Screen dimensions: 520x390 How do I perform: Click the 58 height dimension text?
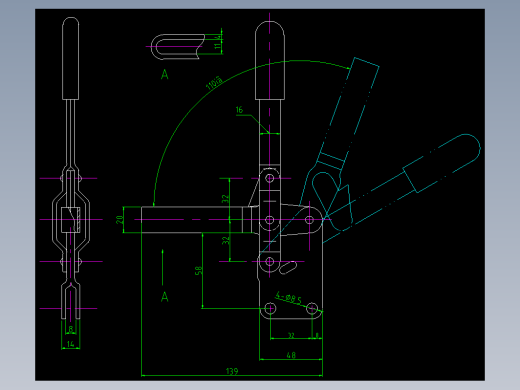[198, 271]
